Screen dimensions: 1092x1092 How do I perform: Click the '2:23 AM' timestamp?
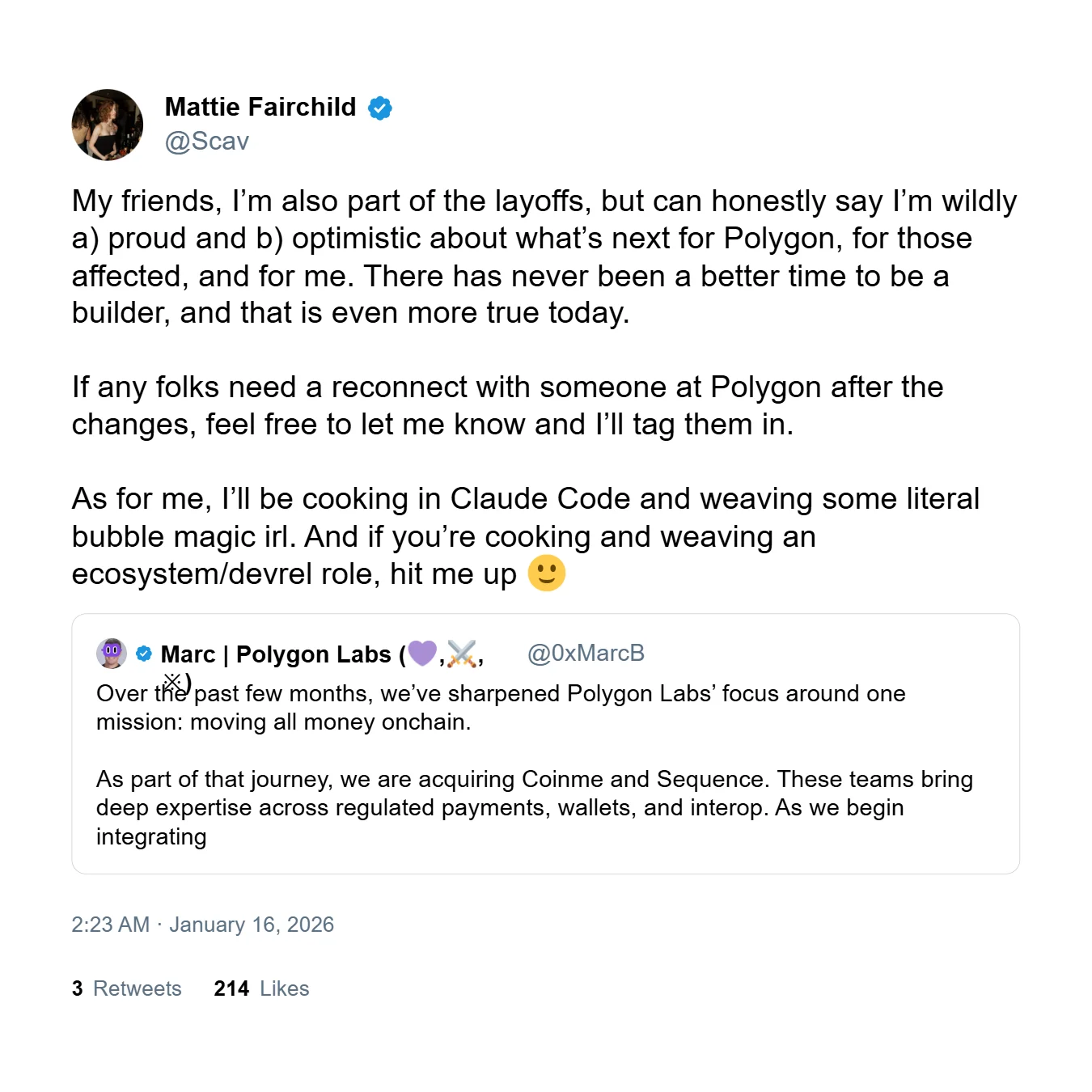point(111,925)
